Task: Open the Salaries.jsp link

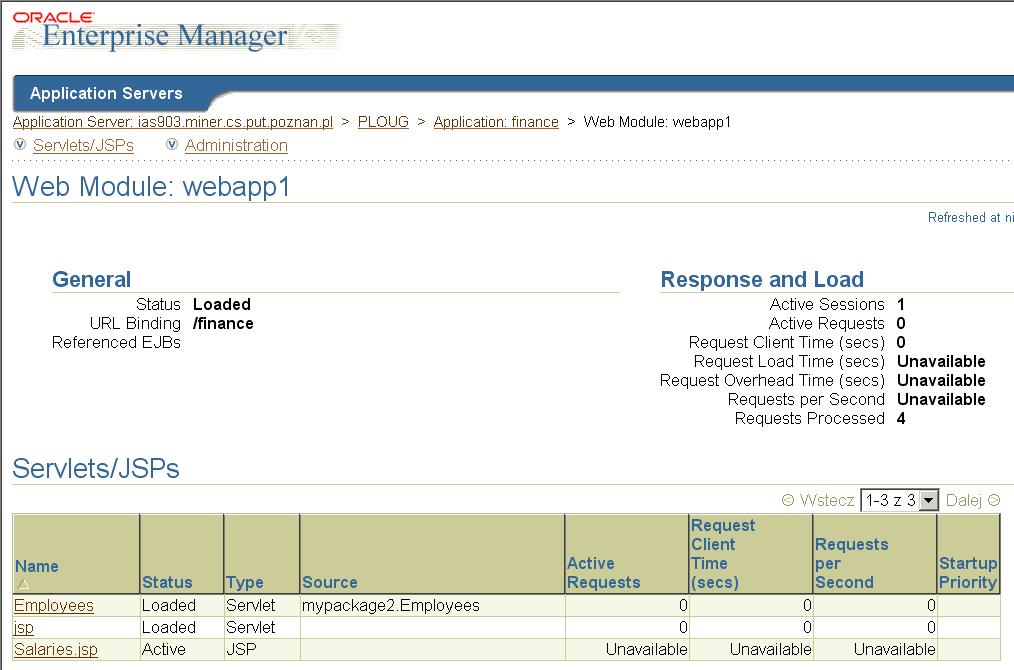Action: [56, 649]
